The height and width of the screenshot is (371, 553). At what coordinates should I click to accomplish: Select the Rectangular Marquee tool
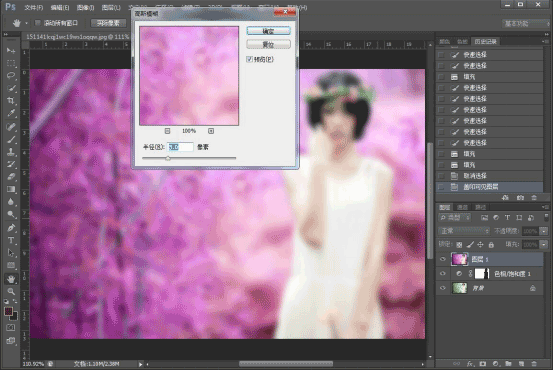pyautogui.click(x=11, y=63)
